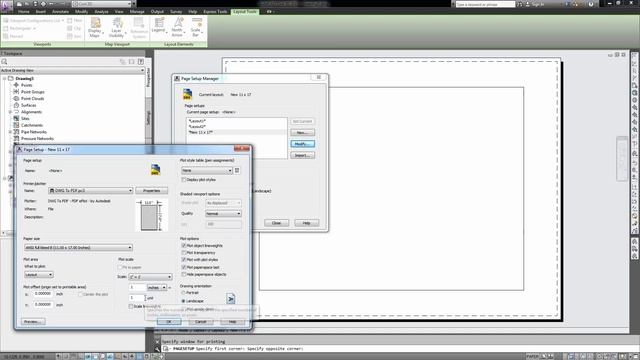The width and height of the screenshot is (640, 360).
Task: Select the Portrait orientation radio button
Action: pyautogui.click(x=183, y=293)
